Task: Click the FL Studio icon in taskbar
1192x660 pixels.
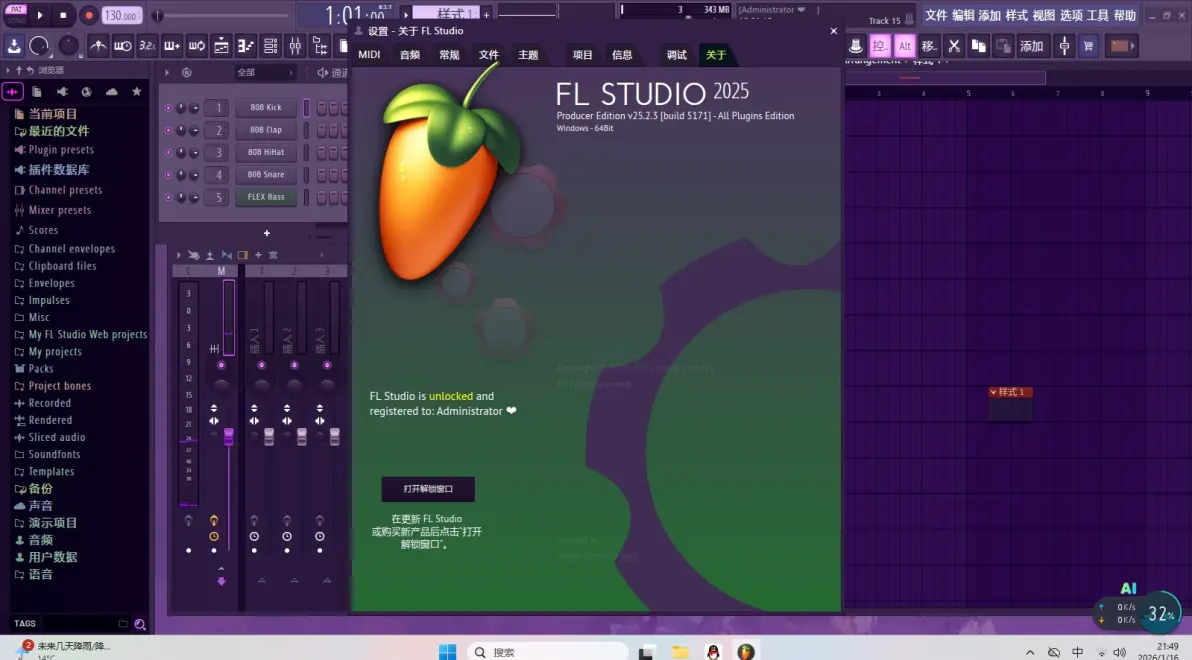Action: pyautogui.click(x=746, y=651)
